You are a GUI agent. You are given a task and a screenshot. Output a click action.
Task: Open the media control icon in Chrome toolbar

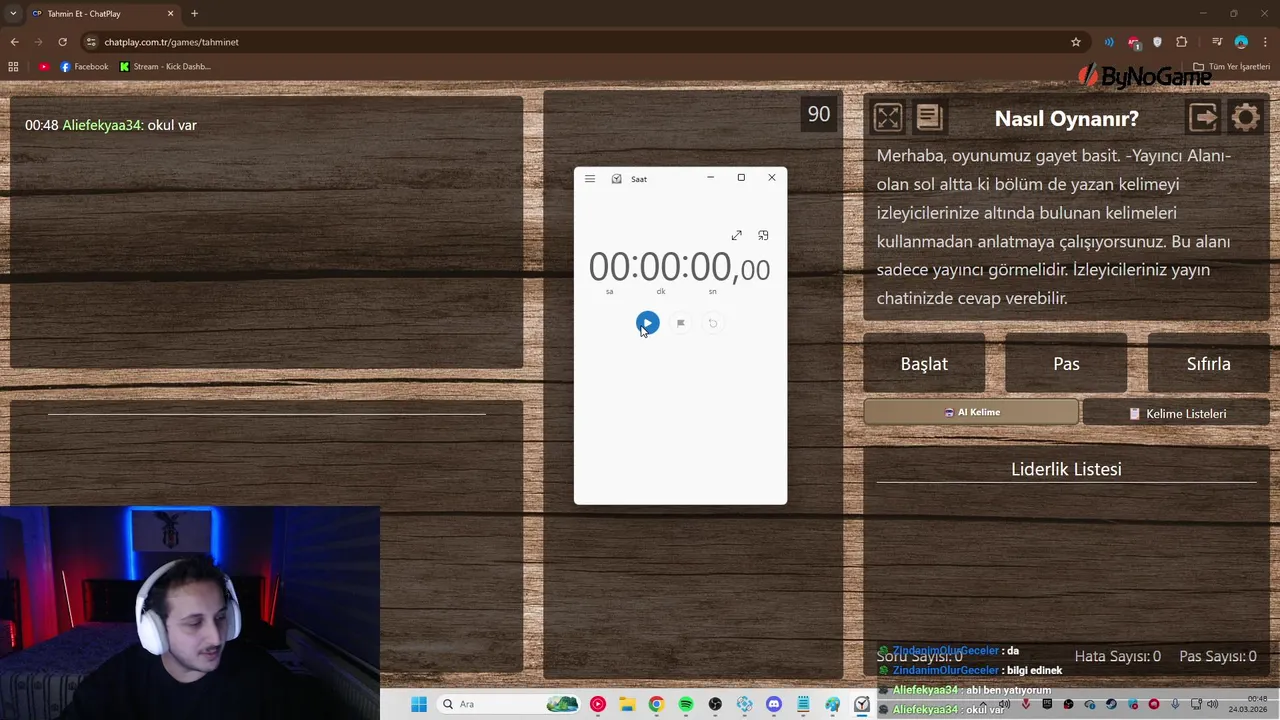pos(1217,42)
